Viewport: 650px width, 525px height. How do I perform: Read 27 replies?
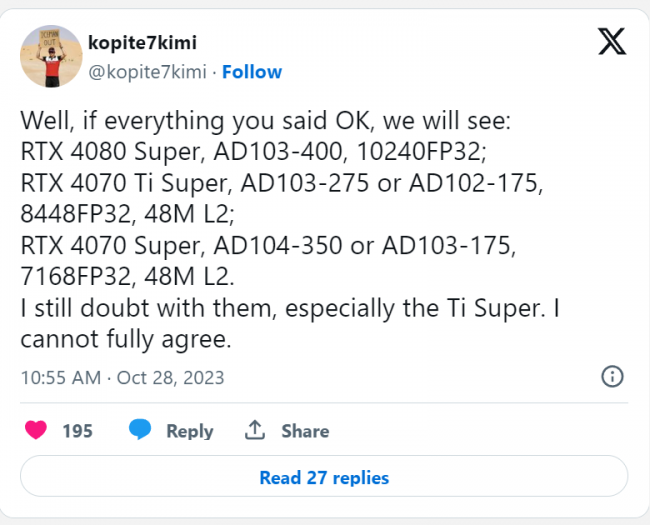click(324, 477)
